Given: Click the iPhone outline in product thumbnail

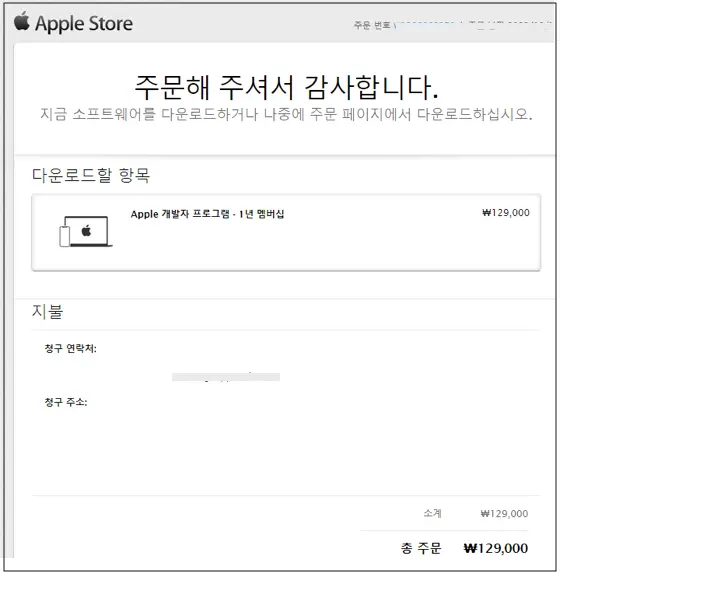Looking at the screenshot, I should [65, 236].
